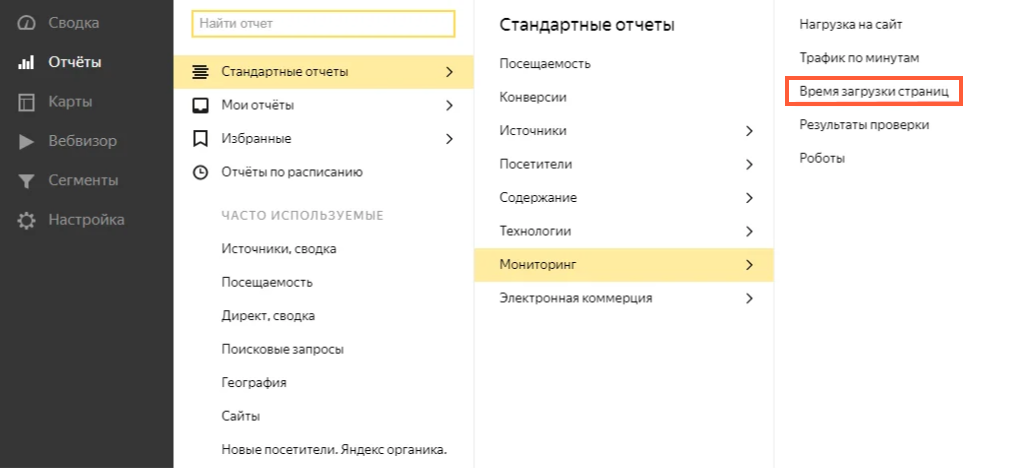1023x468 pixels.
Task: Open the Источники, сводка report
Action: coord(279,249)
